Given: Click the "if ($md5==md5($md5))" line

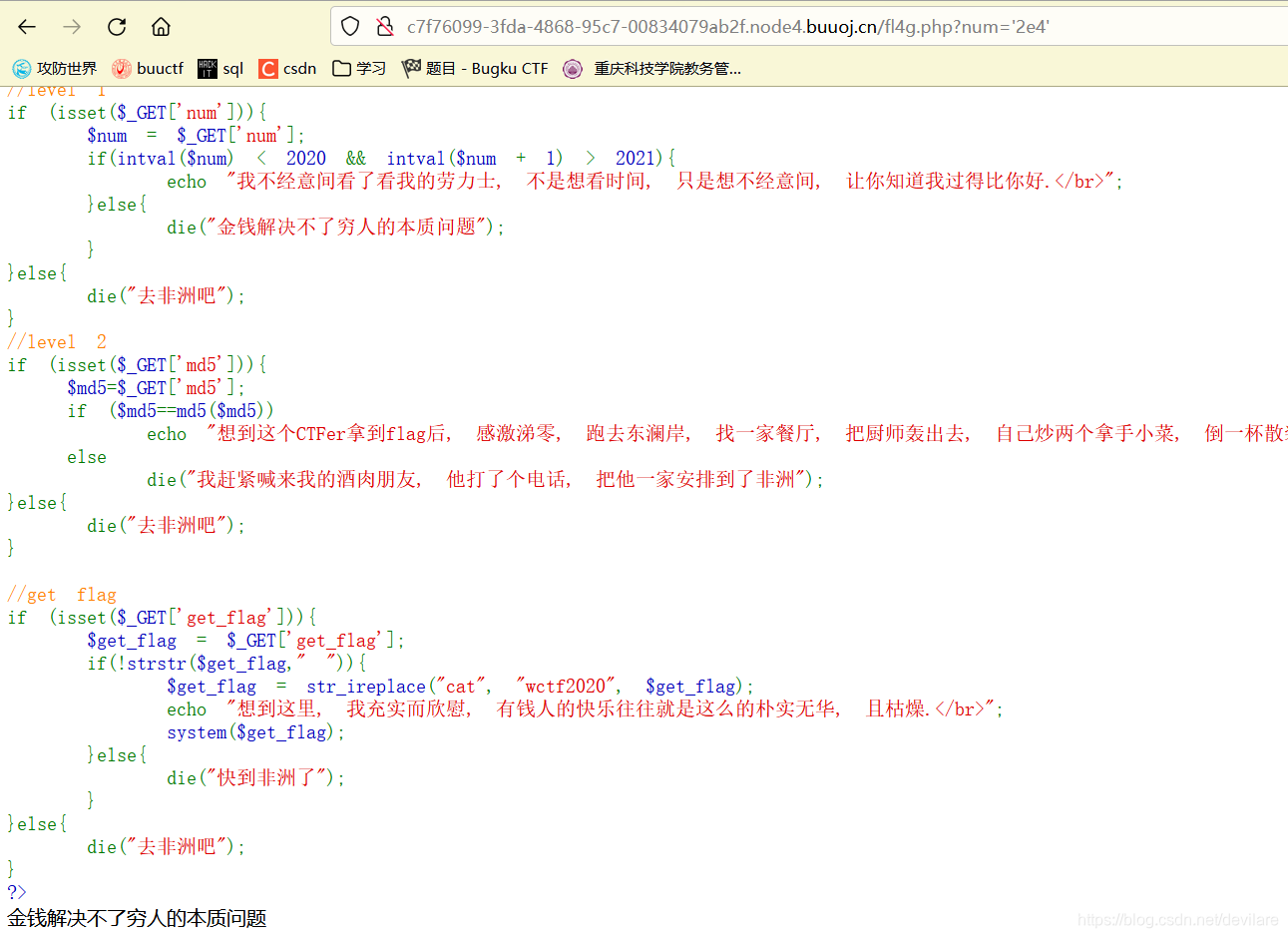Looking at the screenshot, I should 171,410.
